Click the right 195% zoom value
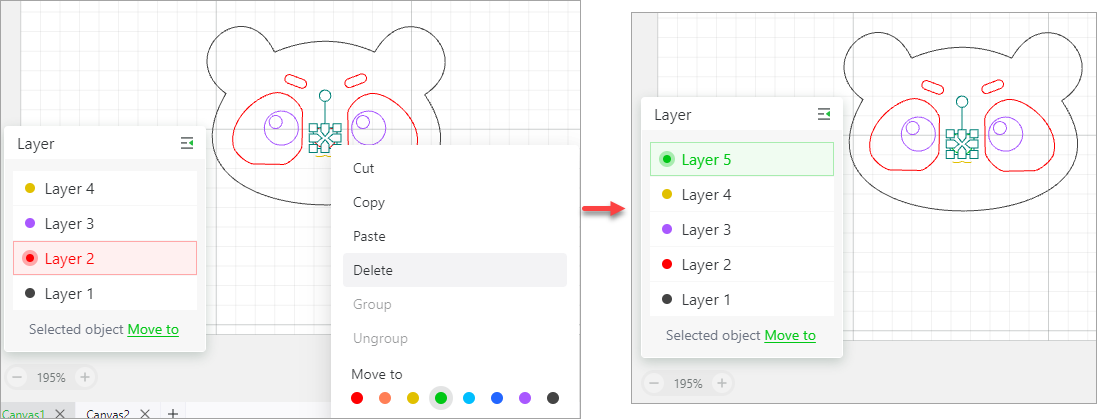The height and width of the screenshot is (419, 1097). tap(688, 383)
